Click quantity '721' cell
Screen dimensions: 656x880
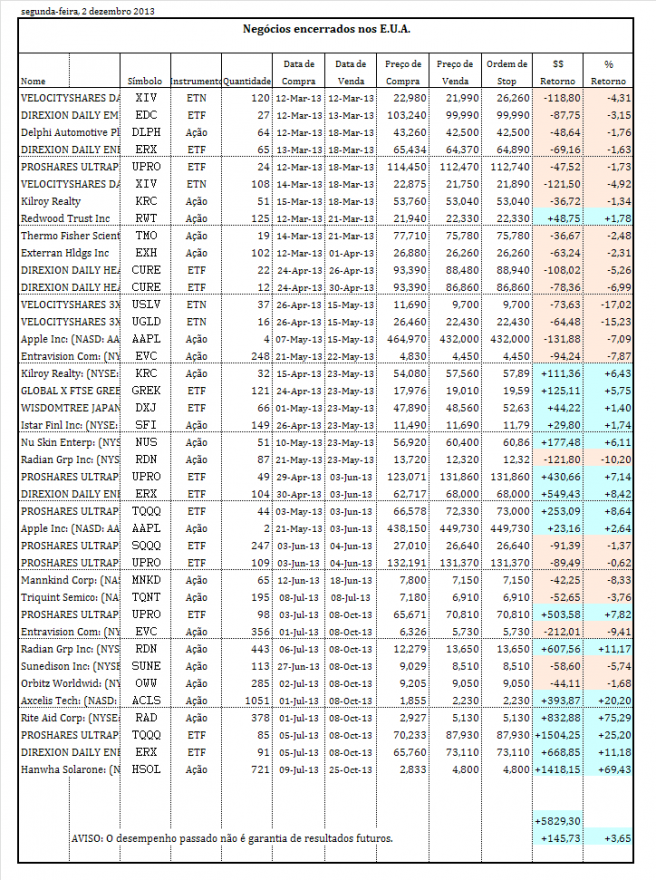[x=260, y=769]
